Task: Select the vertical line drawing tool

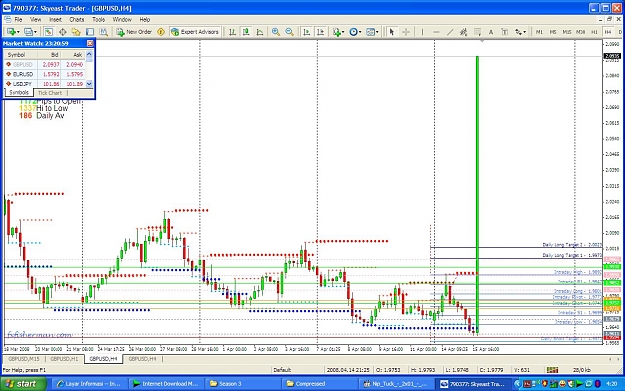Action: (x=423, y=32)
